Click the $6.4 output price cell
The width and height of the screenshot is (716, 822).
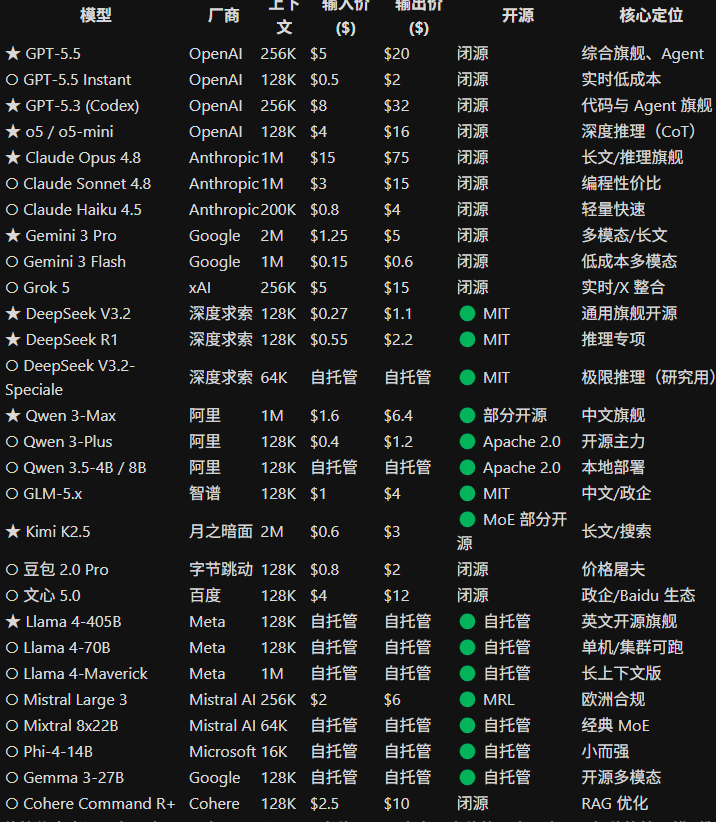pos(398,416)
